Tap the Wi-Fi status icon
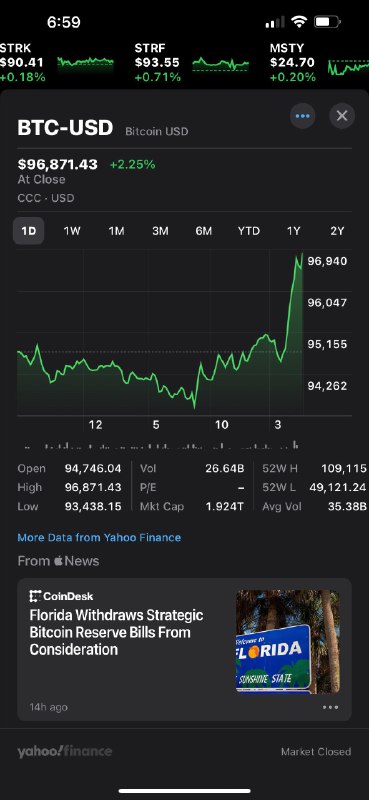 click(300, 22)
